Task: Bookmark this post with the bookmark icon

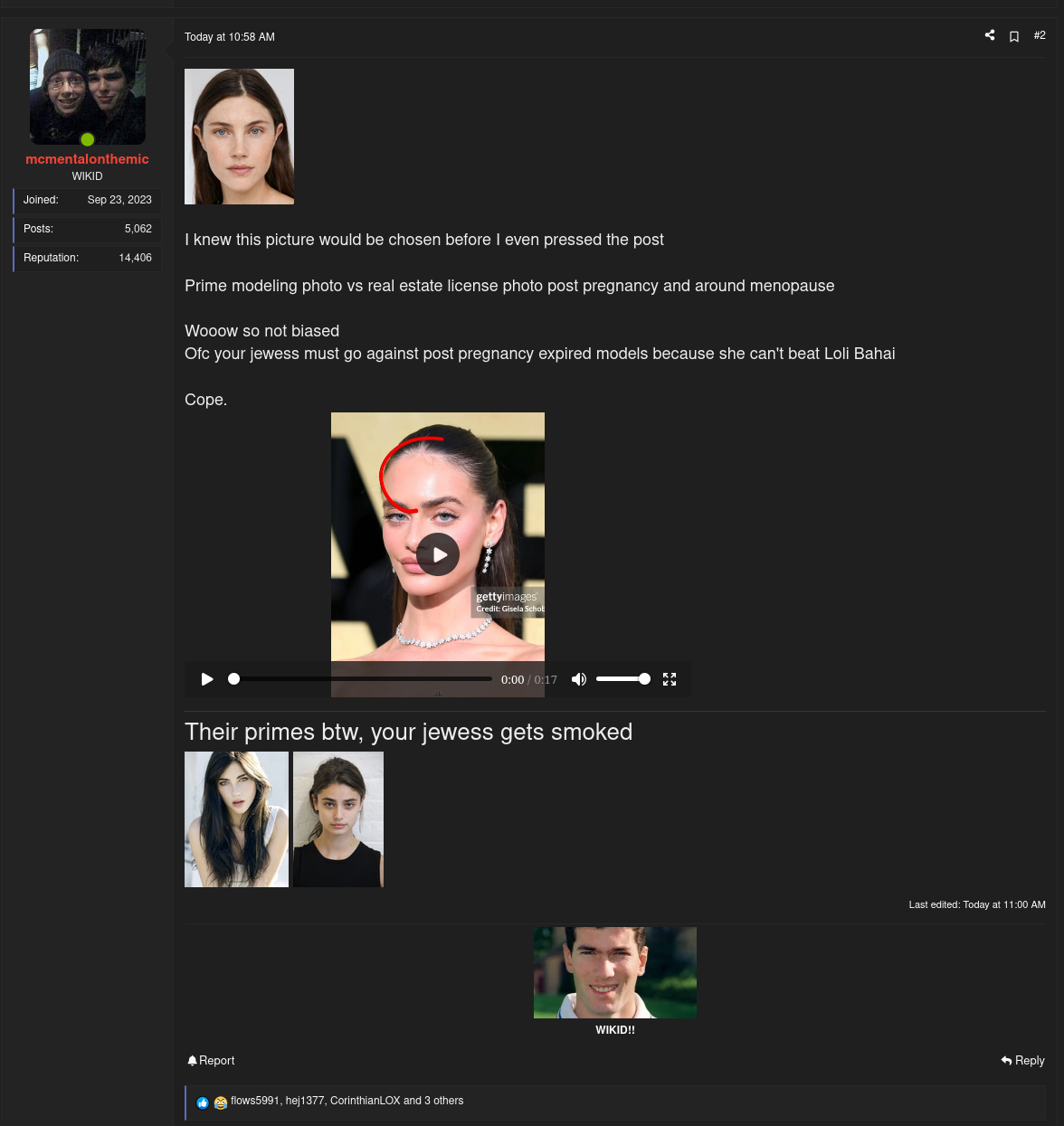Action: (1014, 36)
